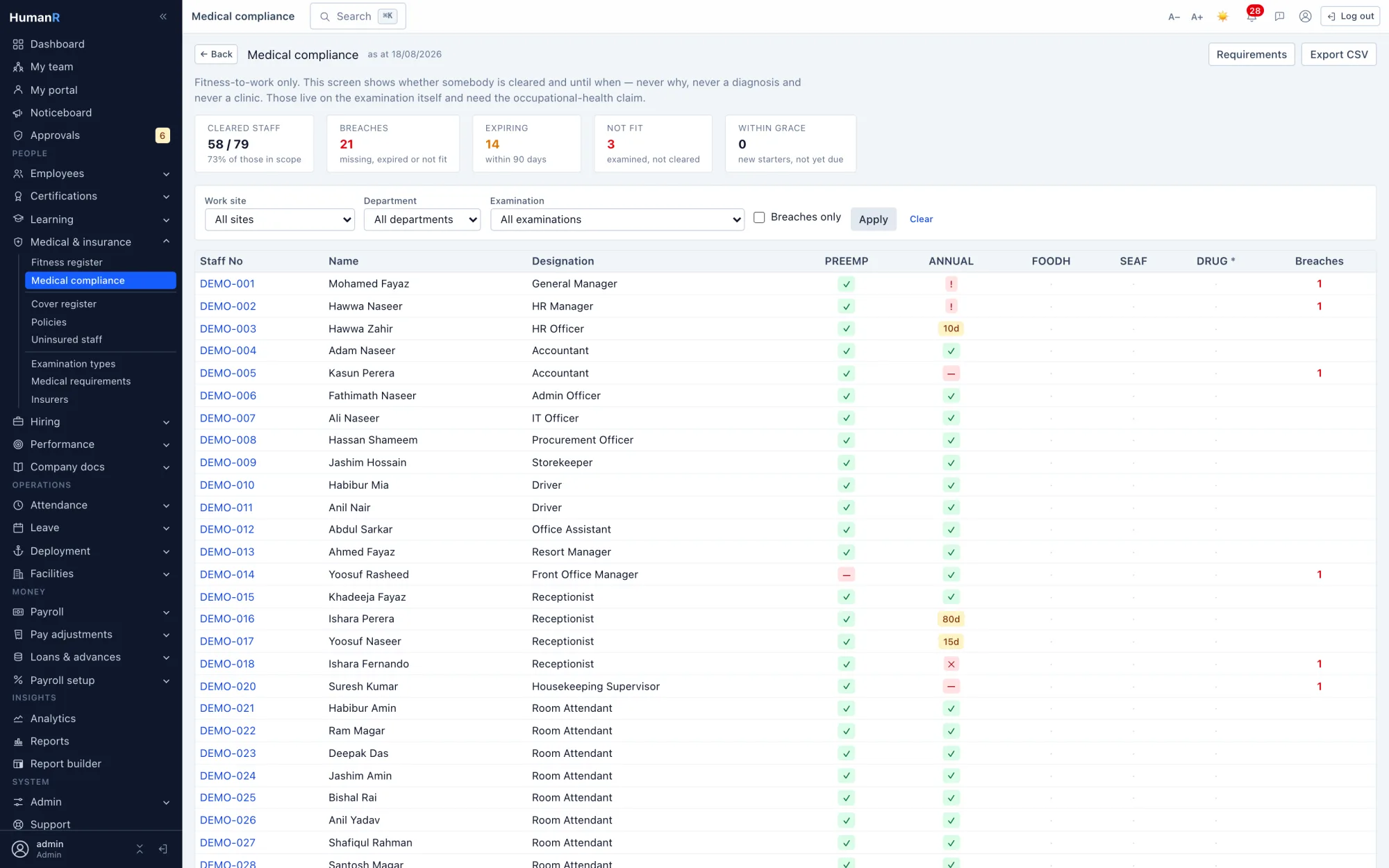Apply the selected filters
Screen dimensions: 1389x868
click(873, 219)
